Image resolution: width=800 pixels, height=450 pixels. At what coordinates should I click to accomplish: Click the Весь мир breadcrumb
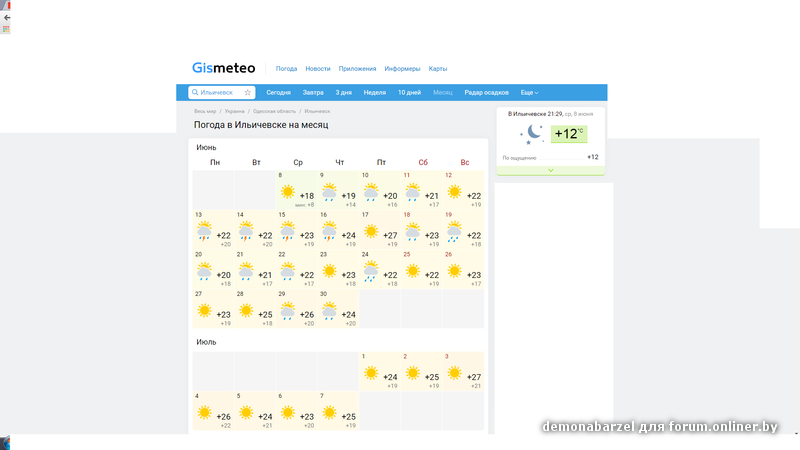tap(205, 111)
